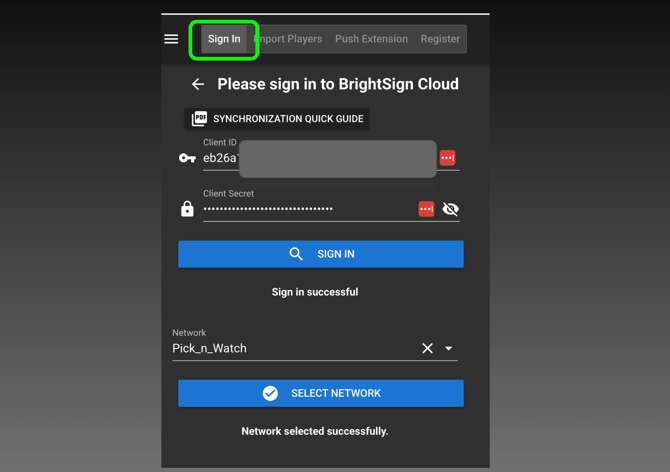This screenshot has height=472, width=670.
Task: Open the Network combo box showing Pick_n_Watch
Action: pyautogui.click(x=290, y=349)
